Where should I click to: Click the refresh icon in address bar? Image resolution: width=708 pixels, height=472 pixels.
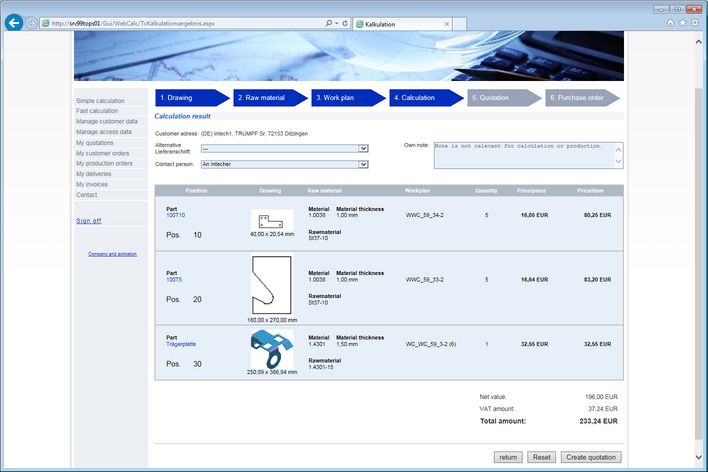pos(345,22)
